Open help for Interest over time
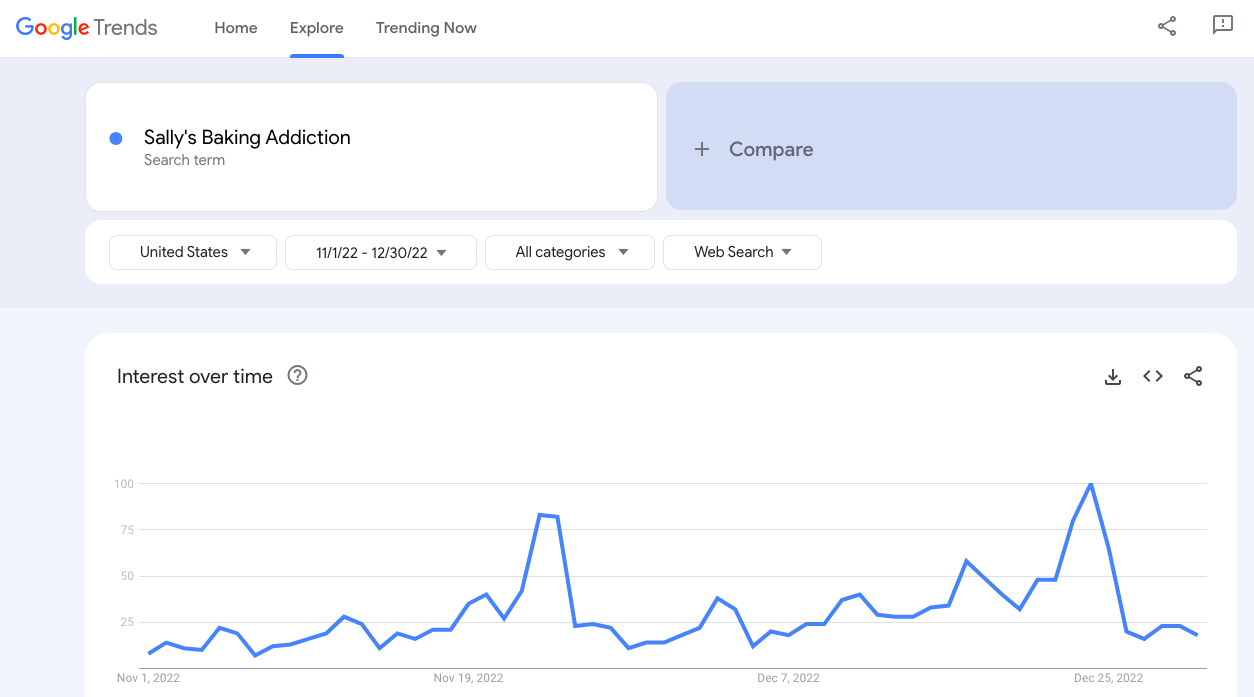 point(297,376)
